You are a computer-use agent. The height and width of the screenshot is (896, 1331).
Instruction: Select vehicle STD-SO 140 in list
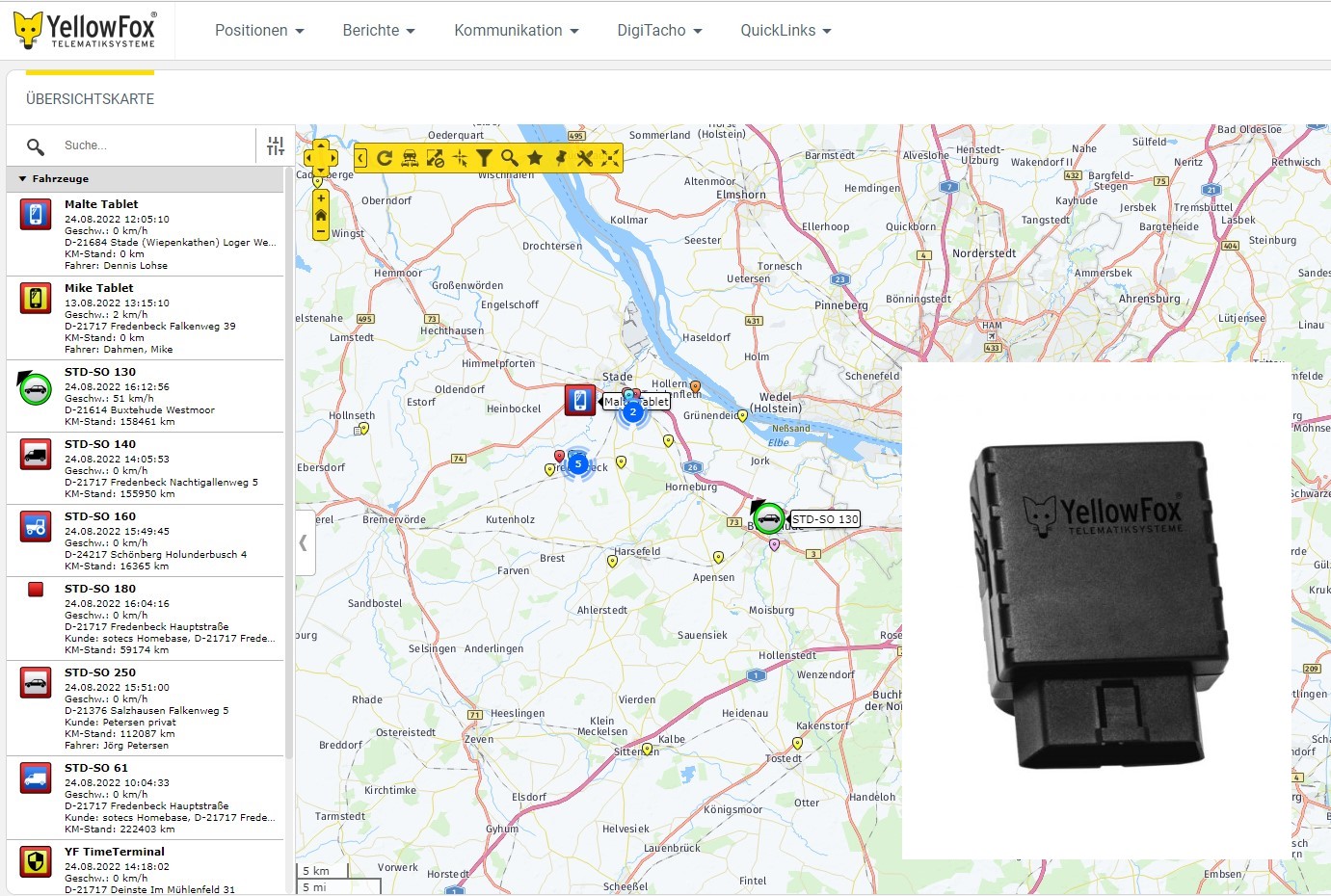pos(146,468)
